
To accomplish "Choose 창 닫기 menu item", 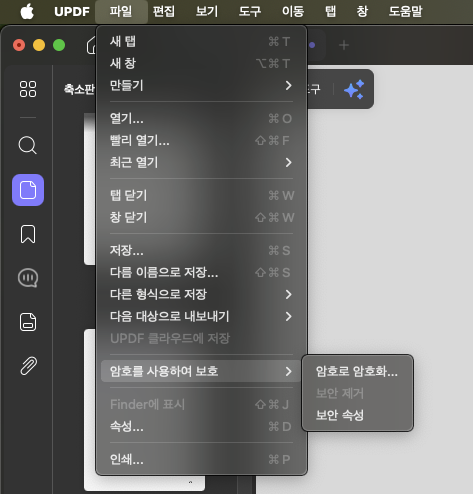I will click(201, 218).
